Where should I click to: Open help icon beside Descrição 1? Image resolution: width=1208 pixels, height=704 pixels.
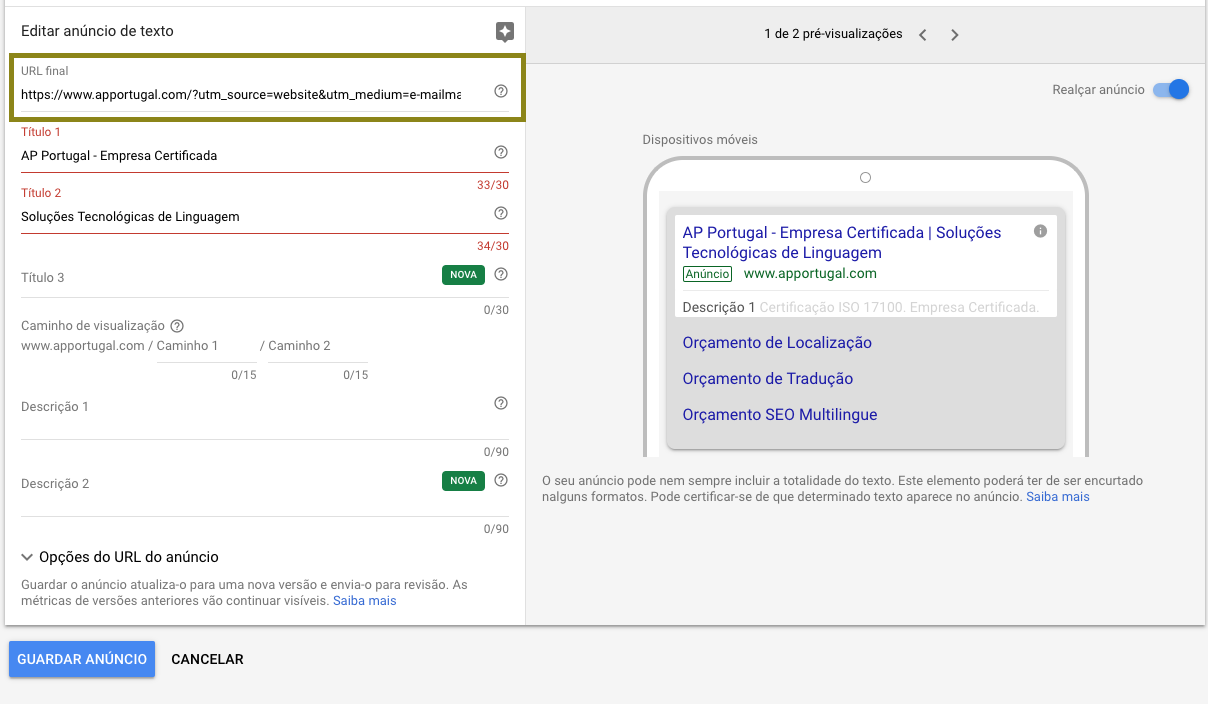point(501,403)
